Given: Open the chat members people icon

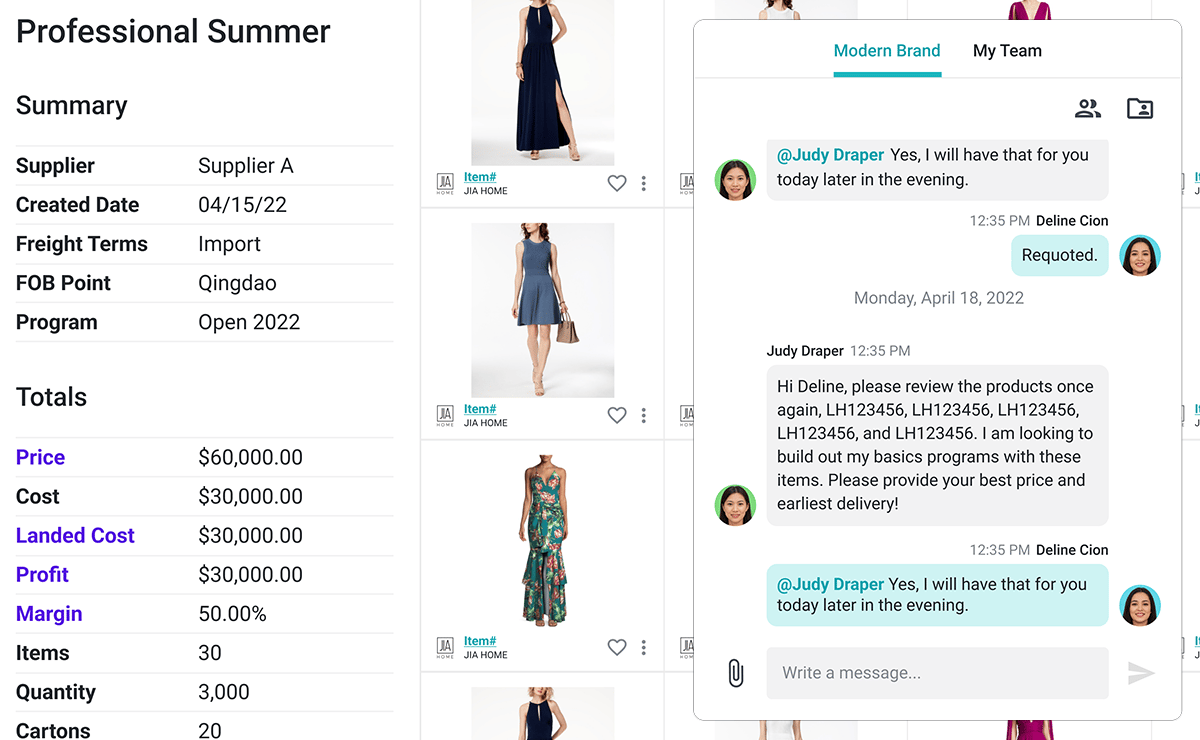Looking at the screenshot, I should (x=1088, y=109).
